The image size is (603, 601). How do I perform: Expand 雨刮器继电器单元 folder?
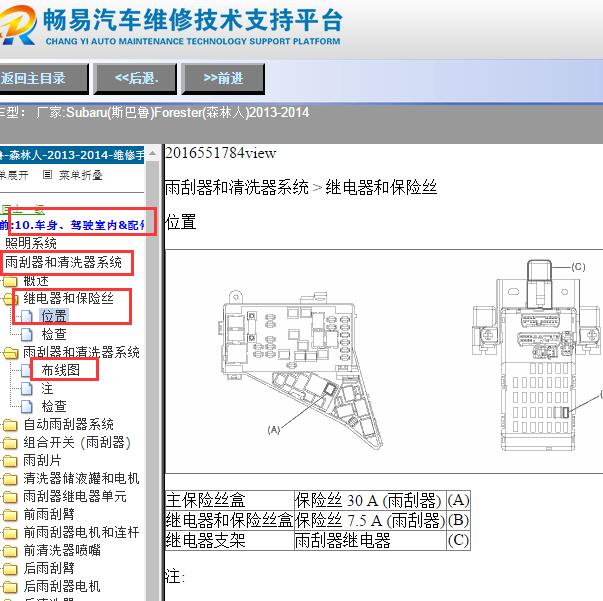click(75, 496)
